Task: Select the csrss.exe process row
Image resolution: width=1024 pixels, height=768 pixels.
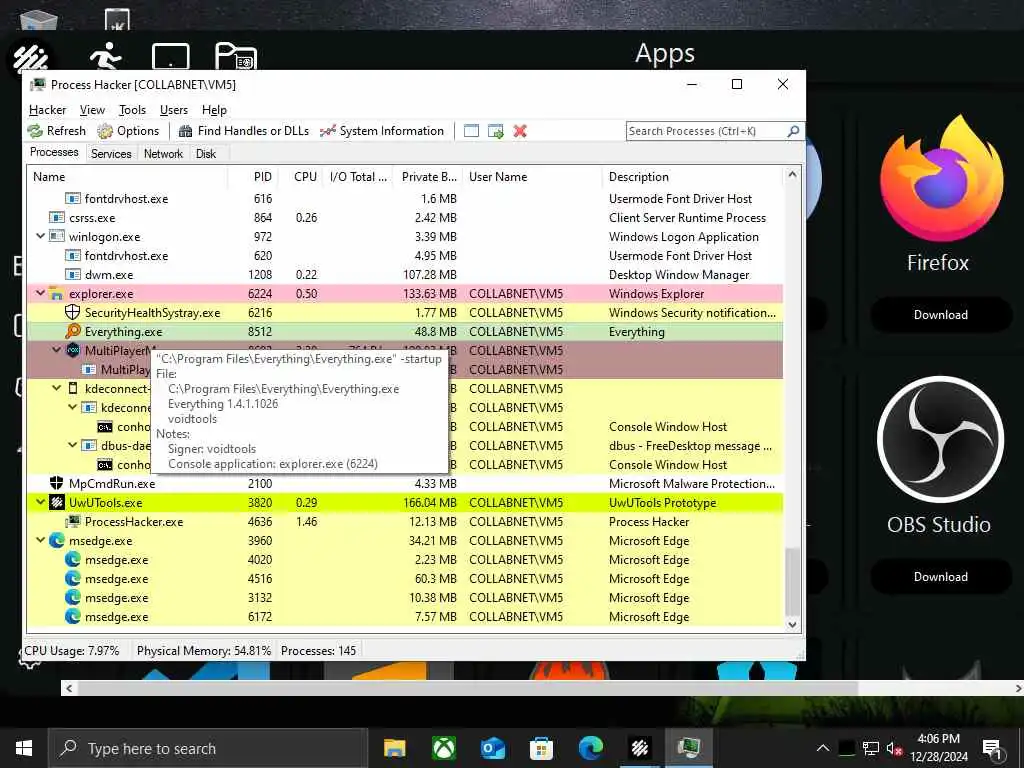Action: point(405,217)
